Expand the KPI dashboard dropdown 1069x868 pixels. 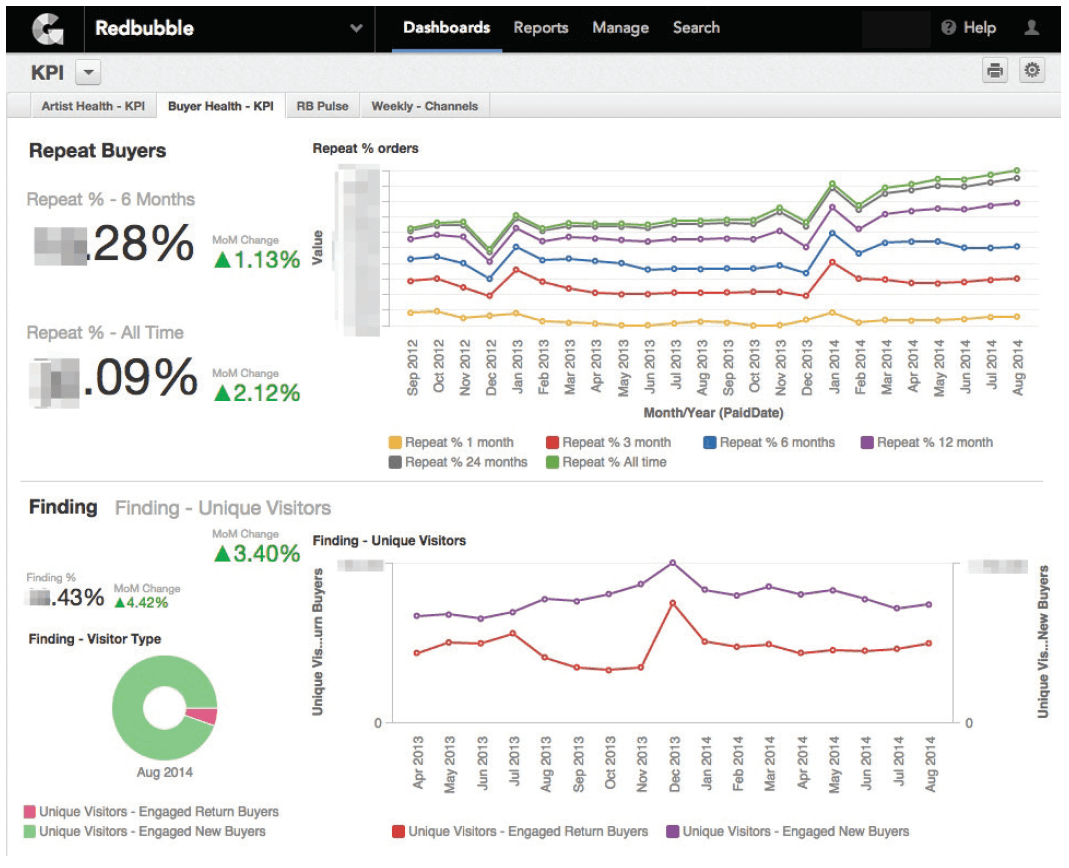click(88, 71)
